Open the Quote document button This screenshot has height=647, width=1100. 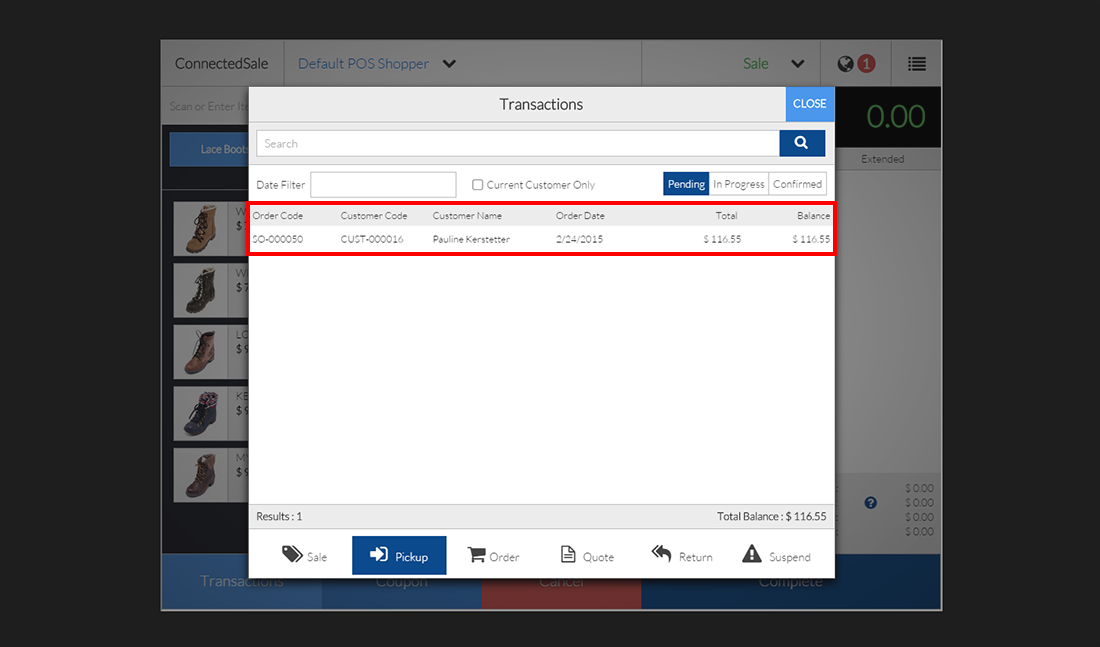tap(587, 556)
